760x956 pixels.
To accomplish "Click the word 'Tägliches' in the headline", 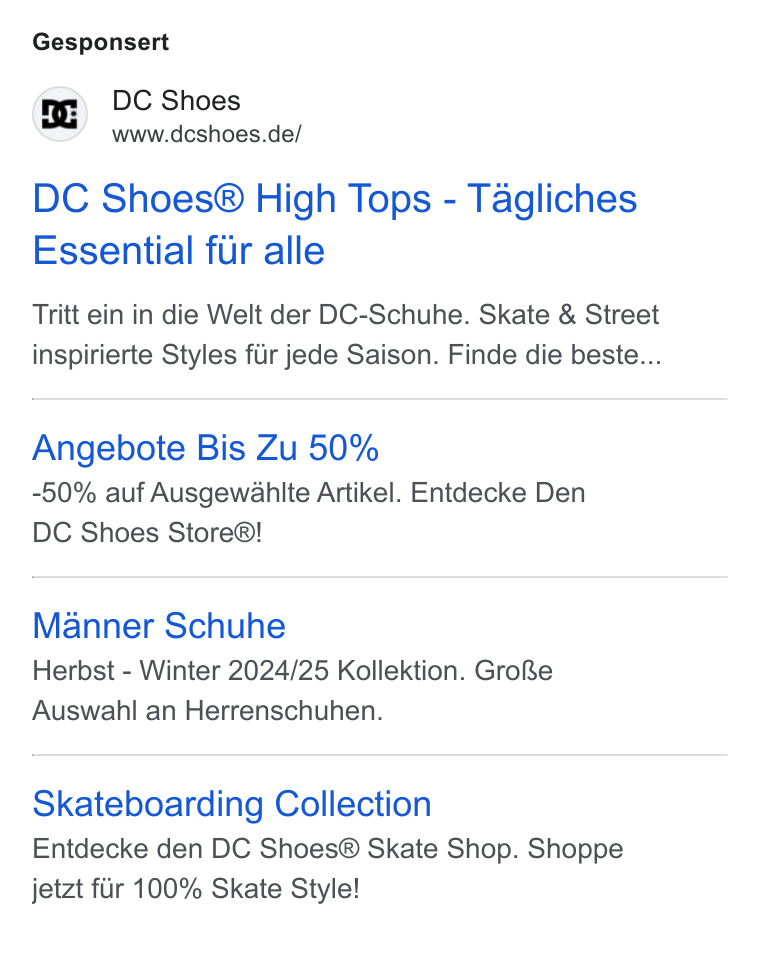I will pos(552,199).
